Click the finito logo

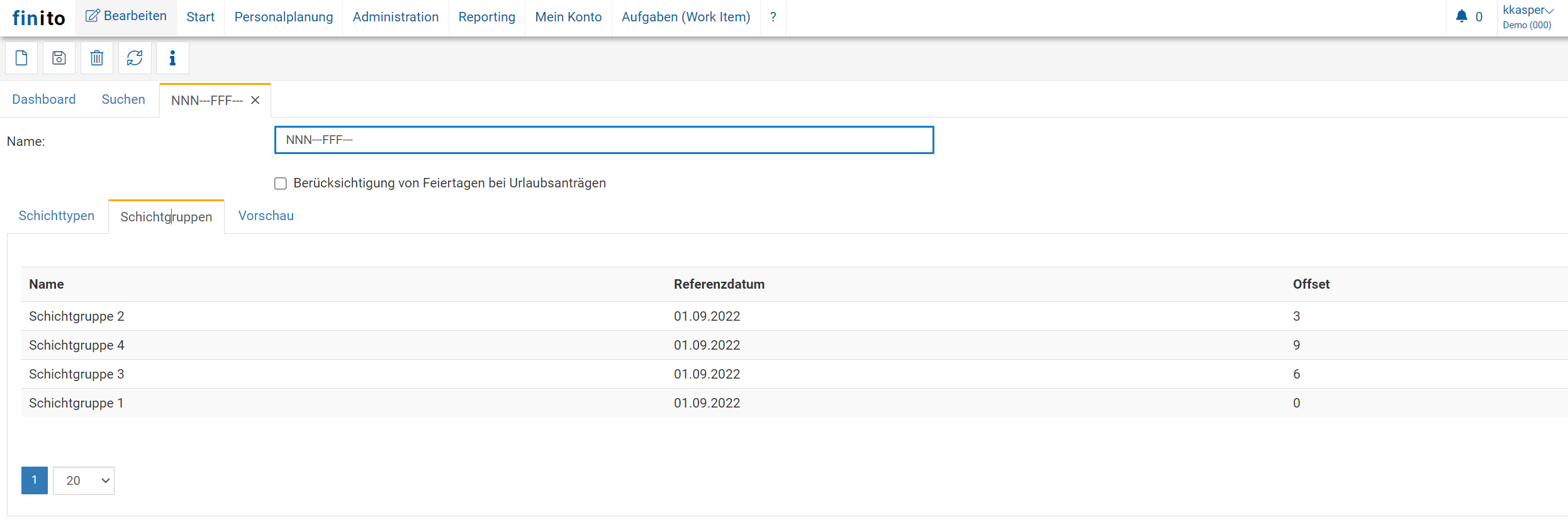coord(38,18)
